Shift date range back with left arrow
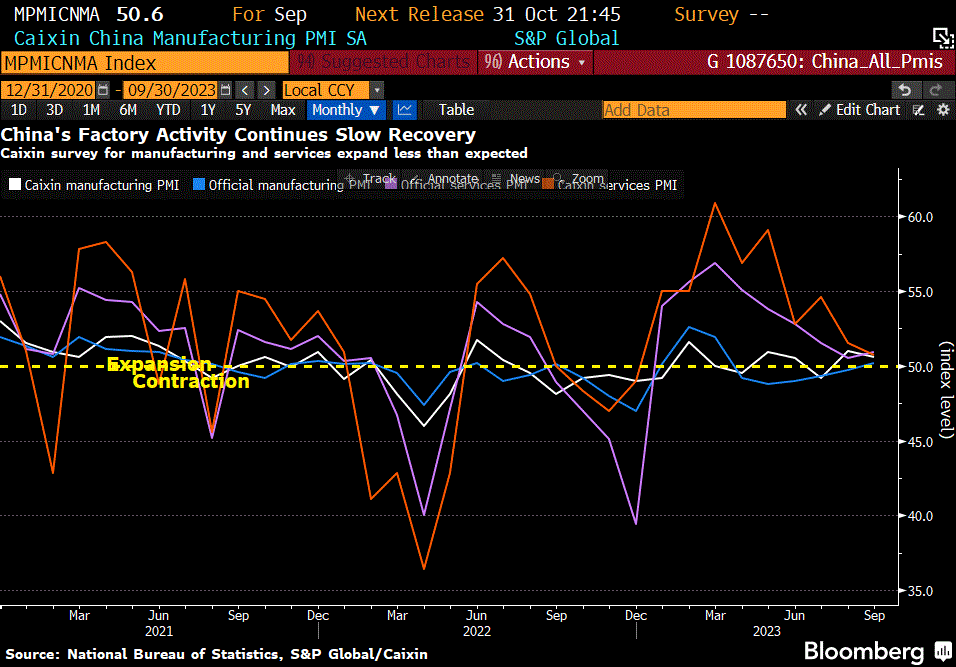 (x=245, y=90)
